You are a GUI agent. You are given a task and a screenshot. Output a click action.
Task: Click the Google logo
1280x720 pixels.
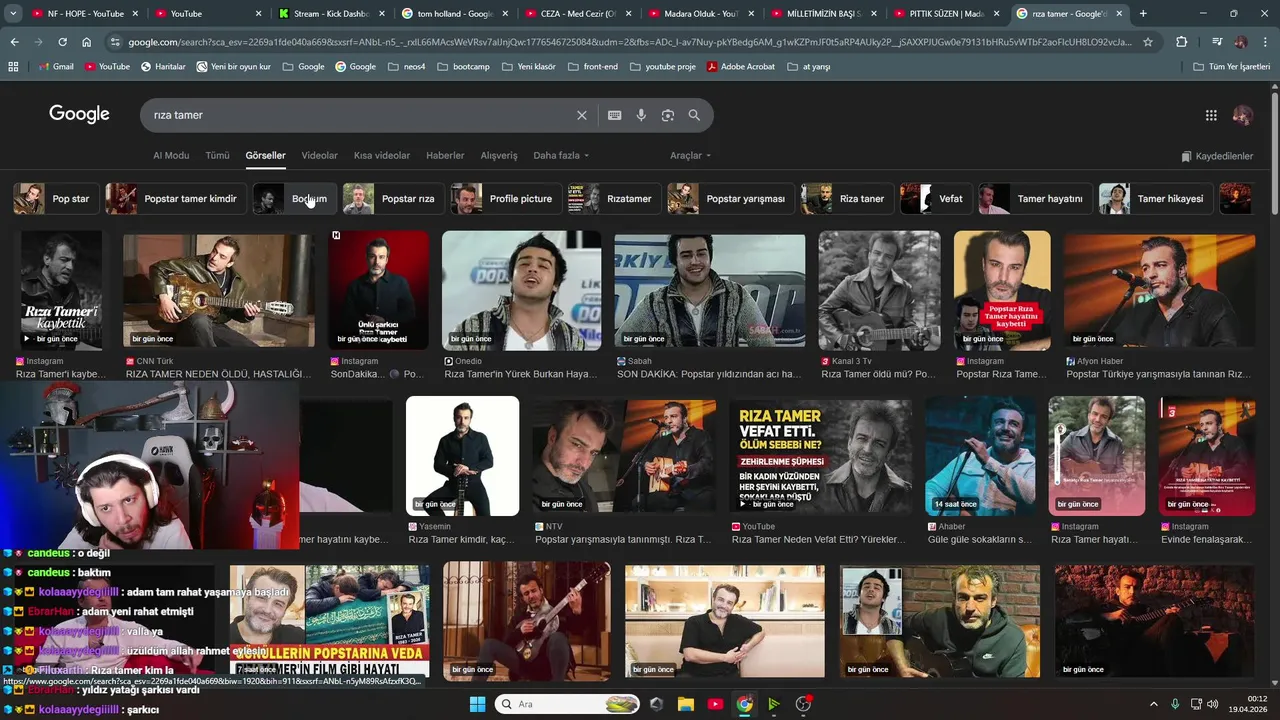[79, 114]
